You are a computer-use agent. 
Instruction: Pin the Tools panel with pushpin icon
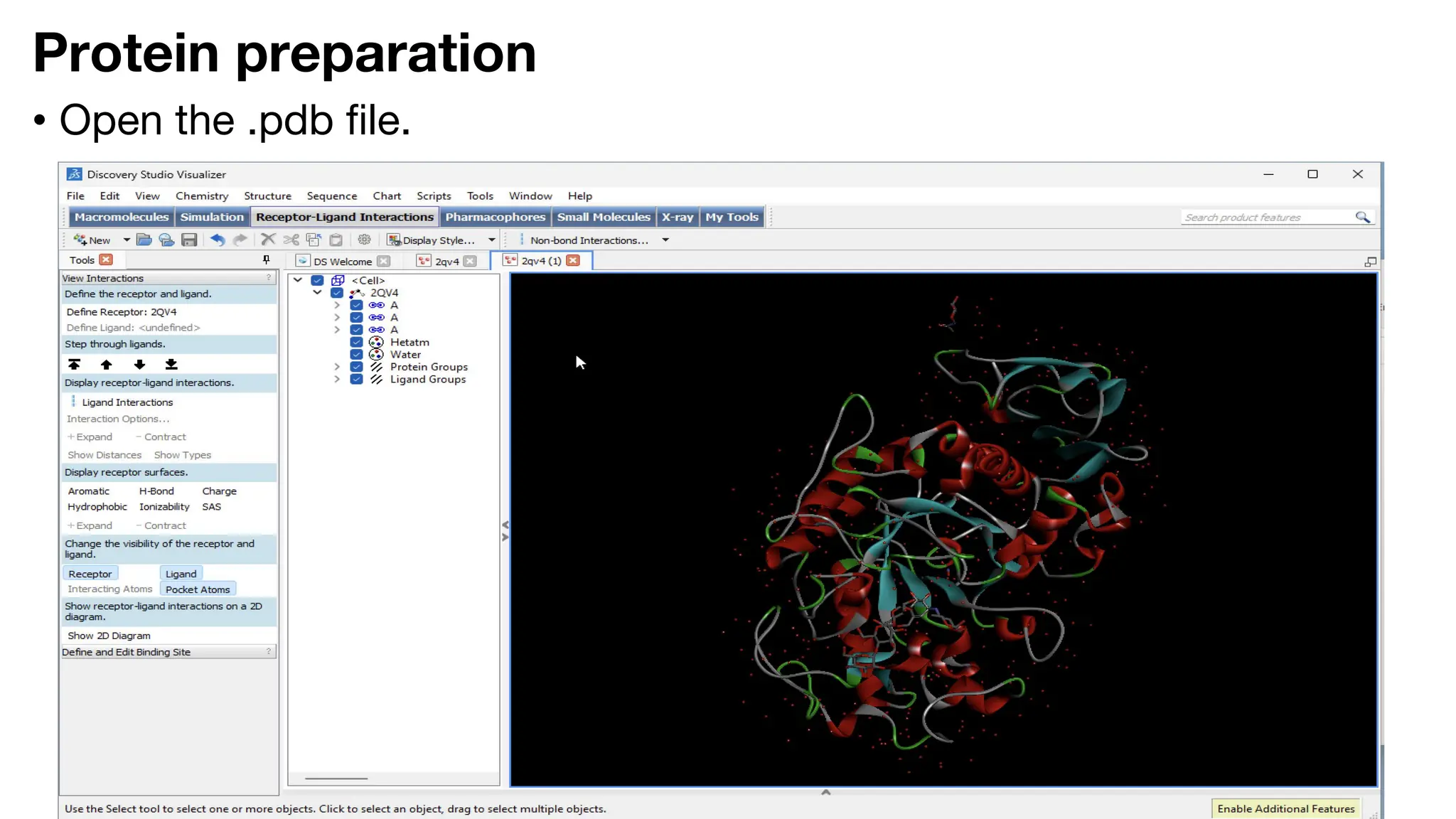[267, 260]
